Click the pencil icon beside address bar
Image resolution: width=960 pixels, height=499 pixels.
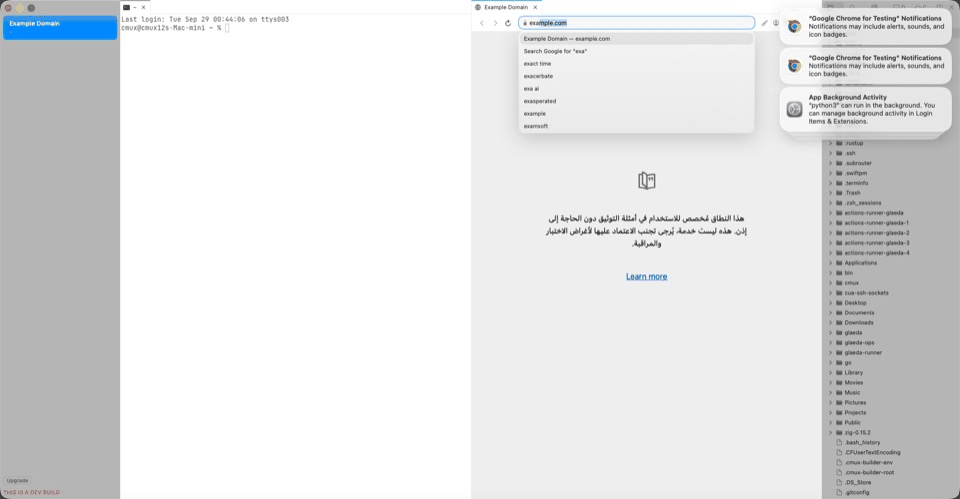coord(764,23)
